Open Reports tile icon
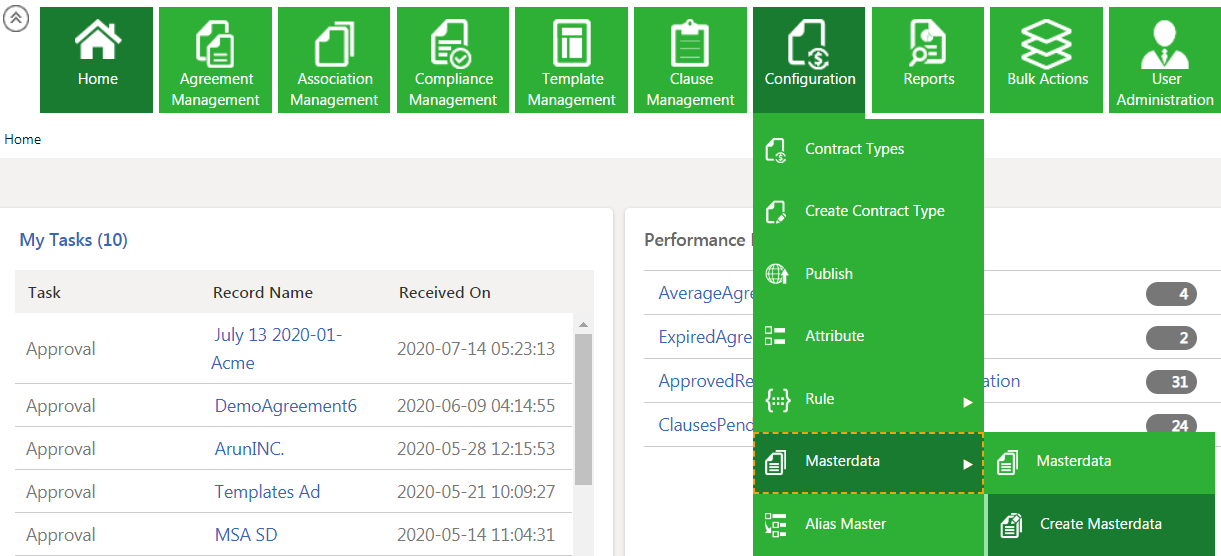Image resolution: width=1221 pixels, height=556 pixels. tap(928, 44)
